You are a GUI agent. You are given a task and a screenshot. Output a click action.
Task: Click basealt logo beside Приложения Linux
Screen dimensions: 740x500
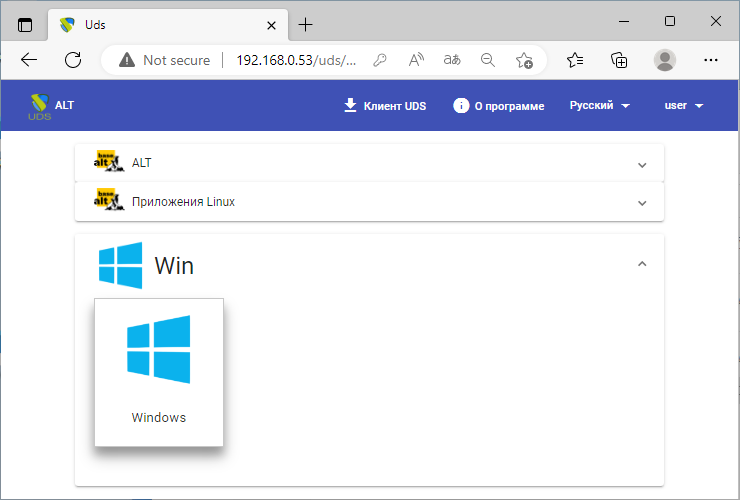pos(109,200)
